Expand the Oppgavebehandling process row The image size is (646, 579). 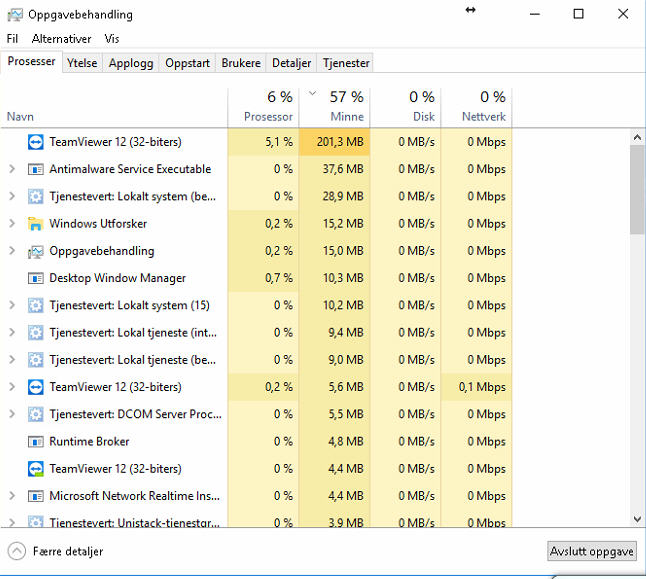click(12, 251)
